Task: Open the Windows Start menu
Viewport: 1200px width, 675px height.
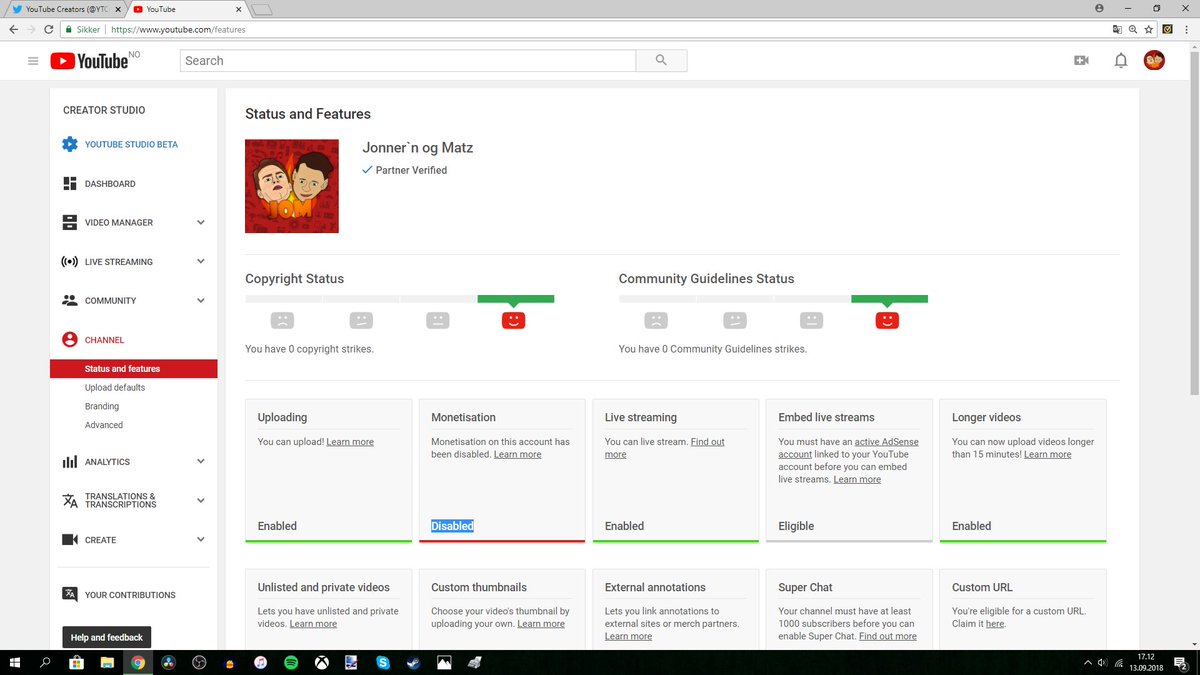Action: tap(14, 662)
